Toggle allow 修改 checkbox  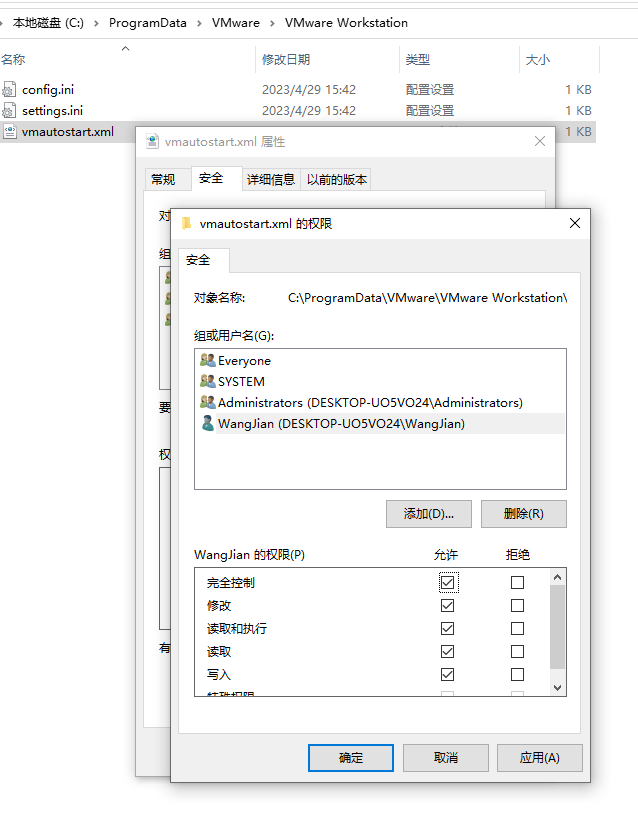[447, 605]
